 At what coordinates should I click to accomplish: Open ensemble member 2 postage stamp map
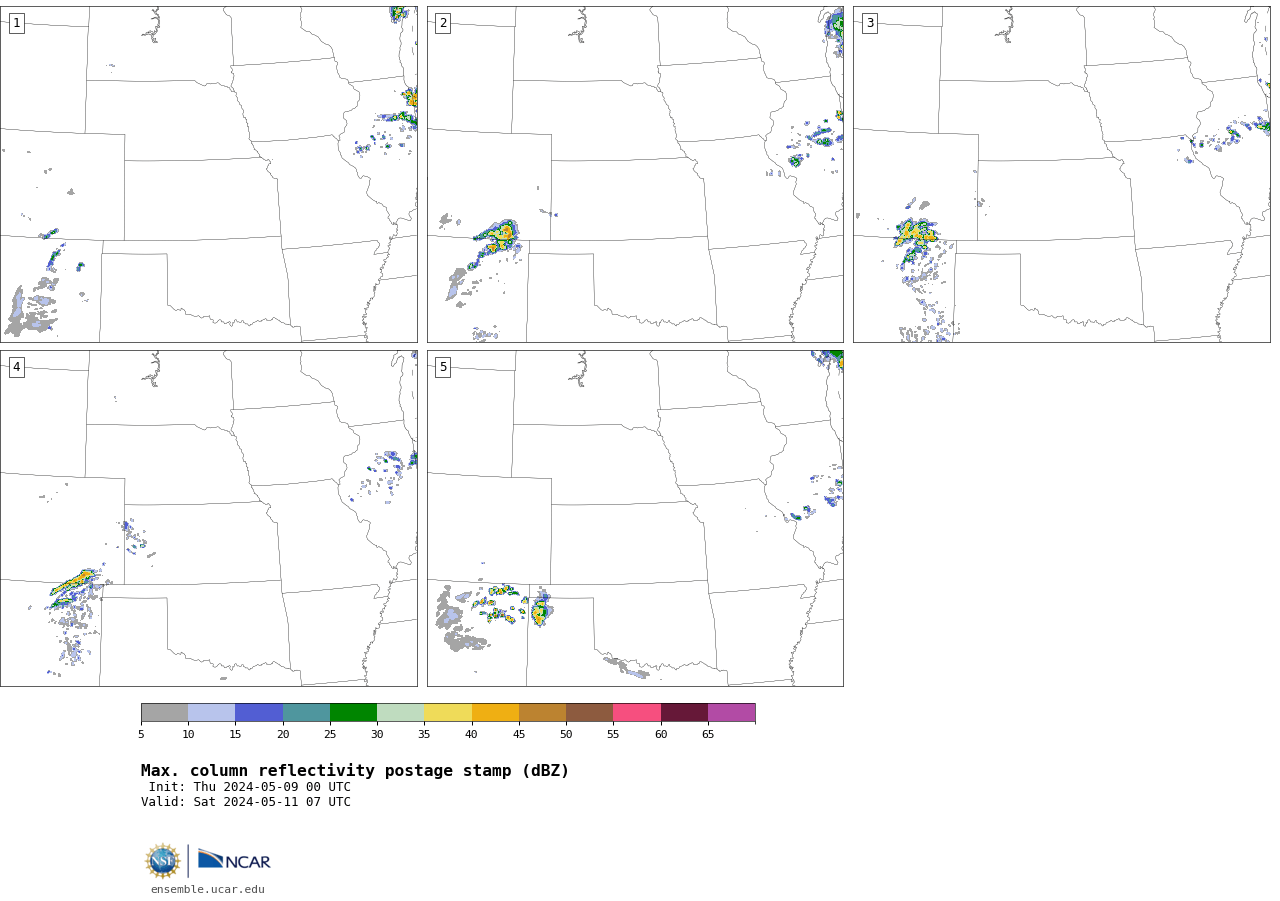[x=635, y=174]
